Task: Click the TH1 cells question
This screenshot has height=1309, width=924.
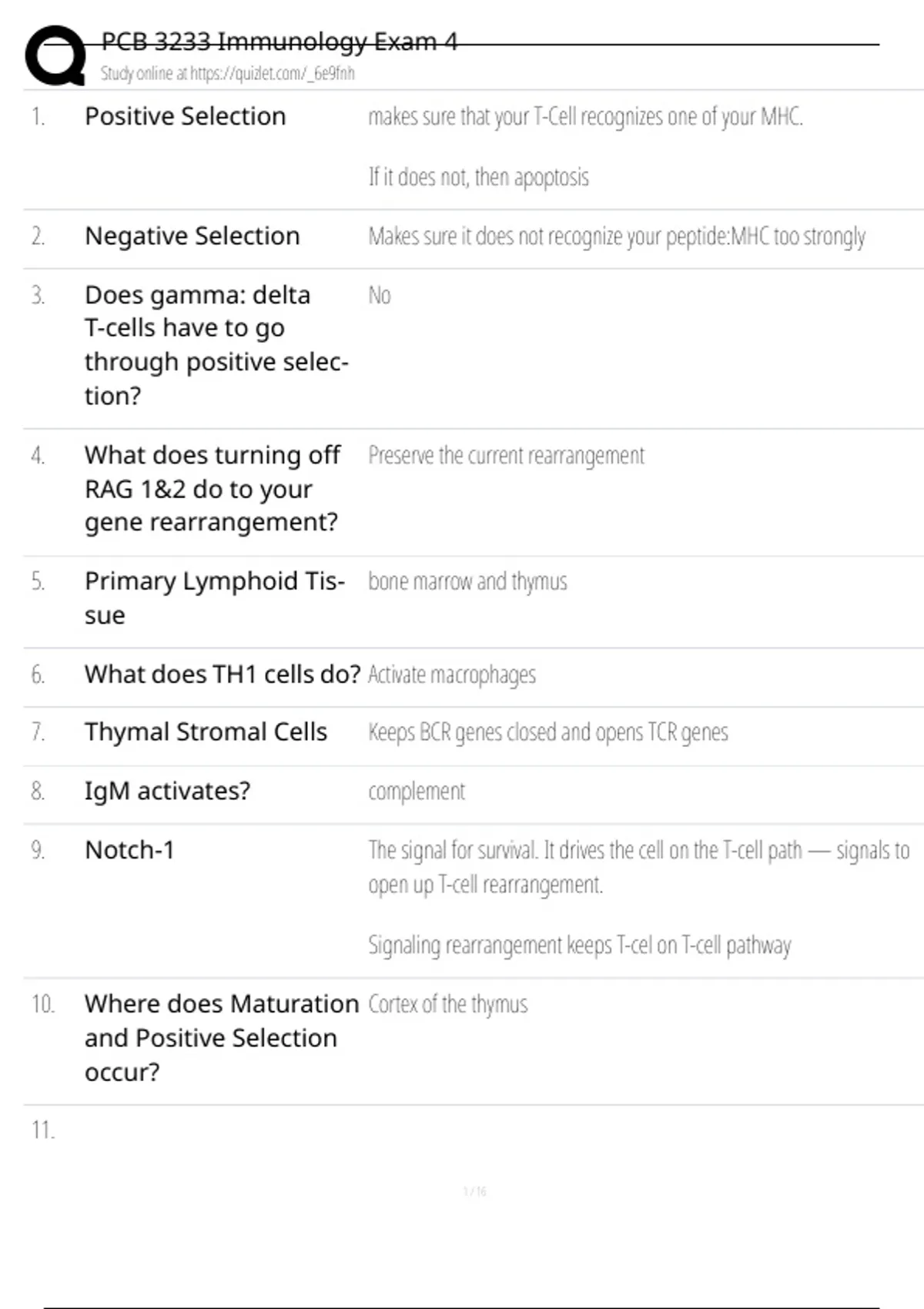Action: click(x=222, y=675)
